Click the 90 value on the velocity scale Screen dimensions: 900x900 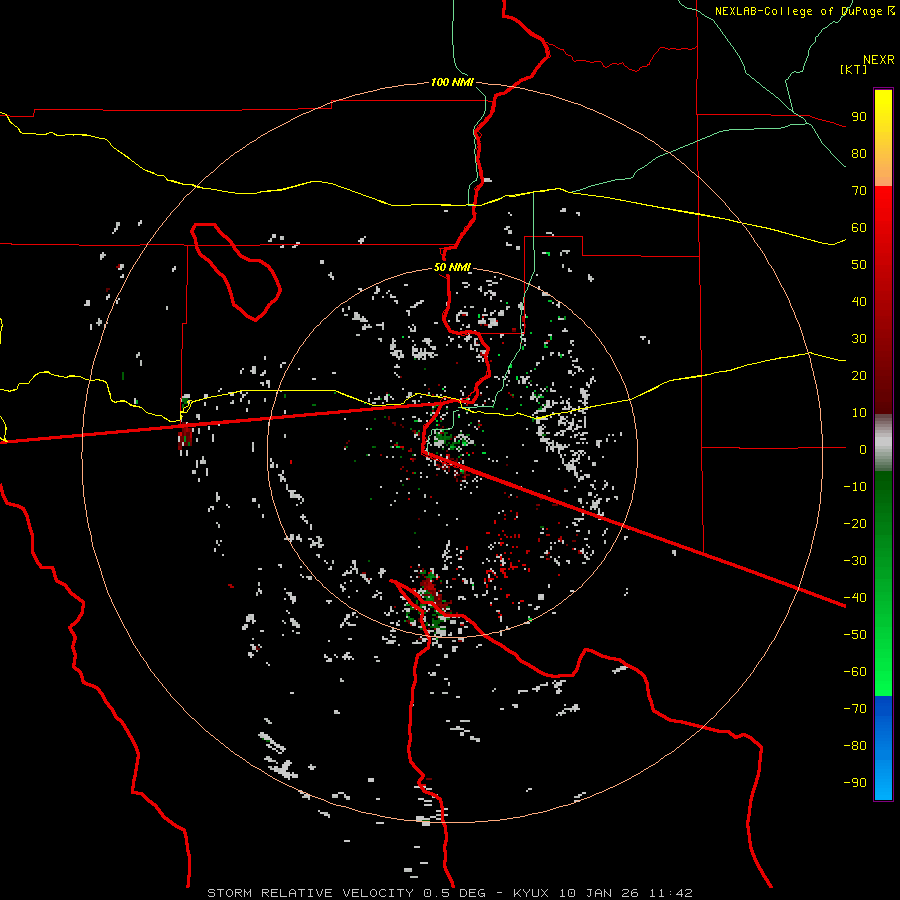tap(859, 117)
